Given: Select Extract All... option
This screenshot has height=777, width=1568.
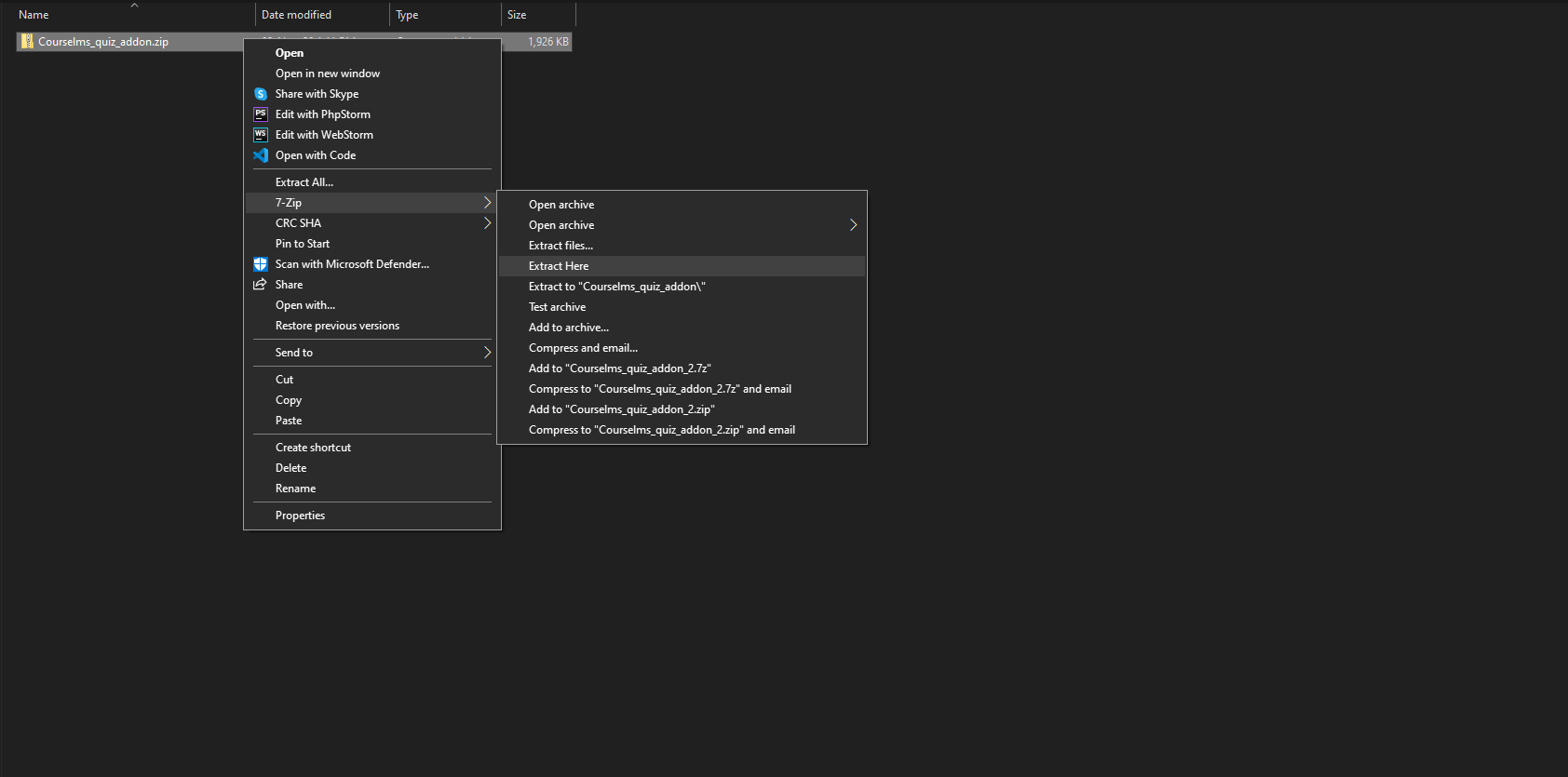Looking at the screenshot, I should tap(372, 182).
